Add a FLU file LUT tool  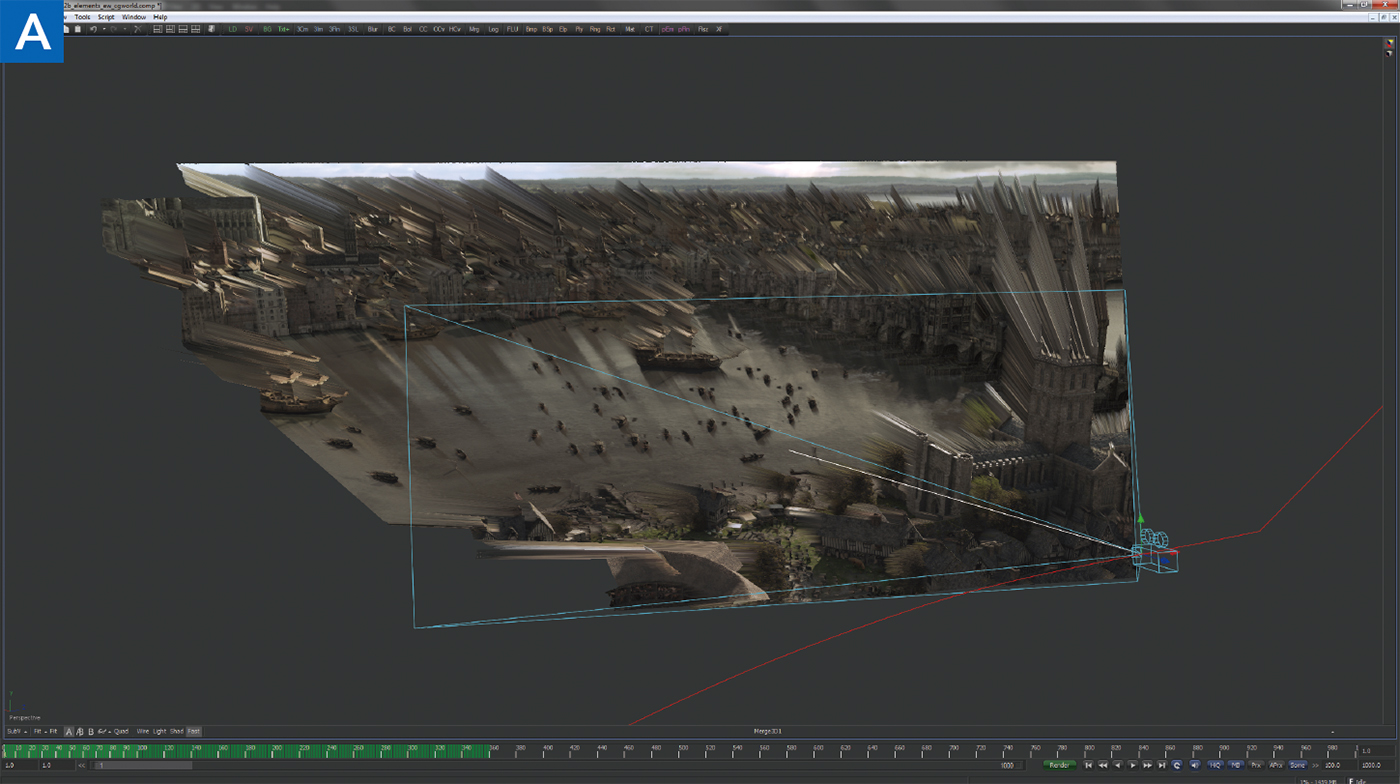pos(513,29)
